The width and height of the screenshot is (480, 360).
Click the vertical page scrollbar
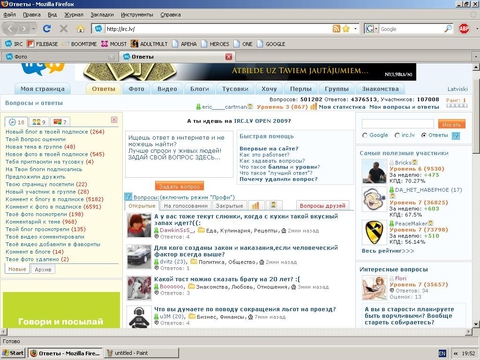[x=476, y=196]
